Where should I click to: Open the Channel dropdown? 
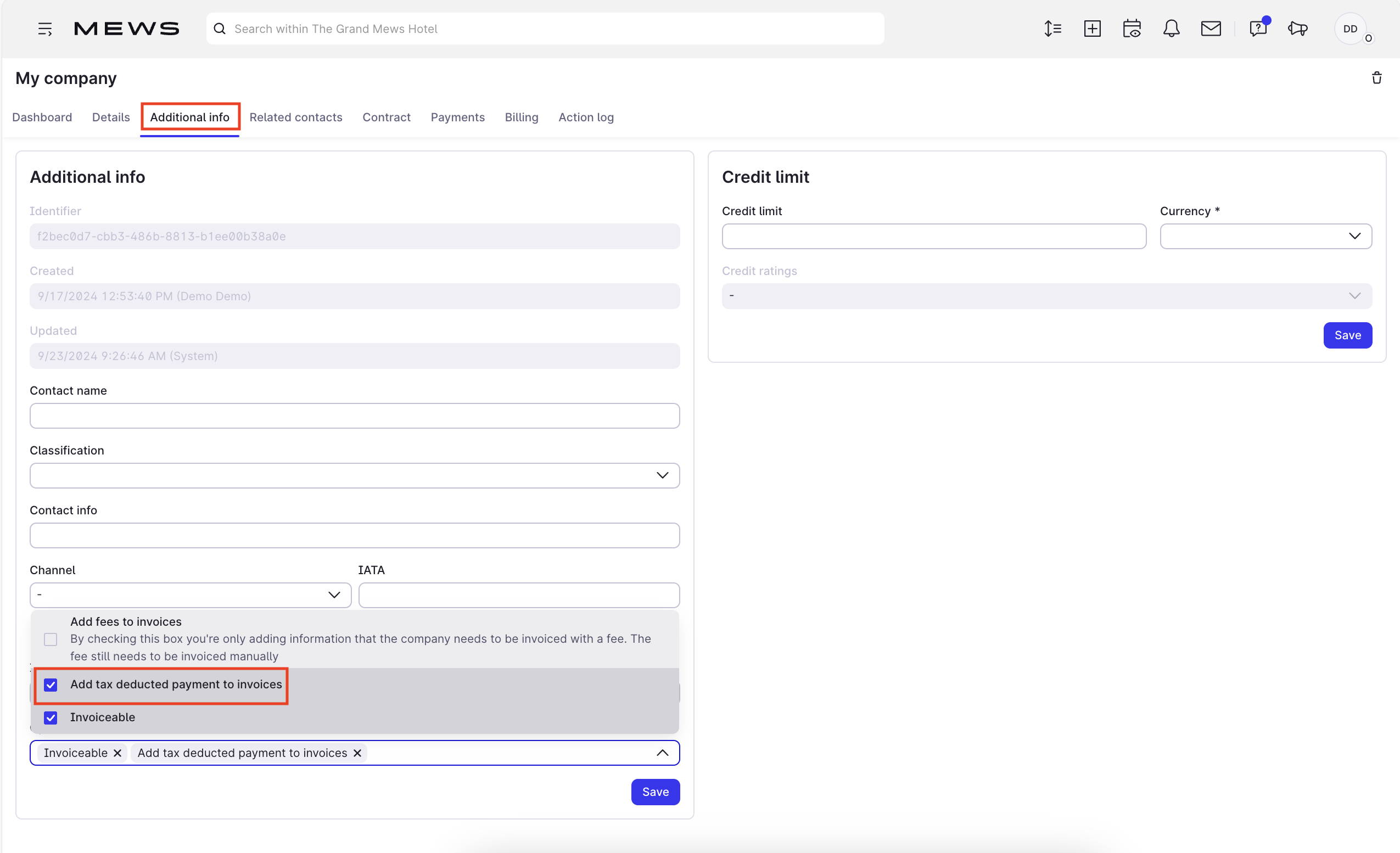(x=191, y=595)
